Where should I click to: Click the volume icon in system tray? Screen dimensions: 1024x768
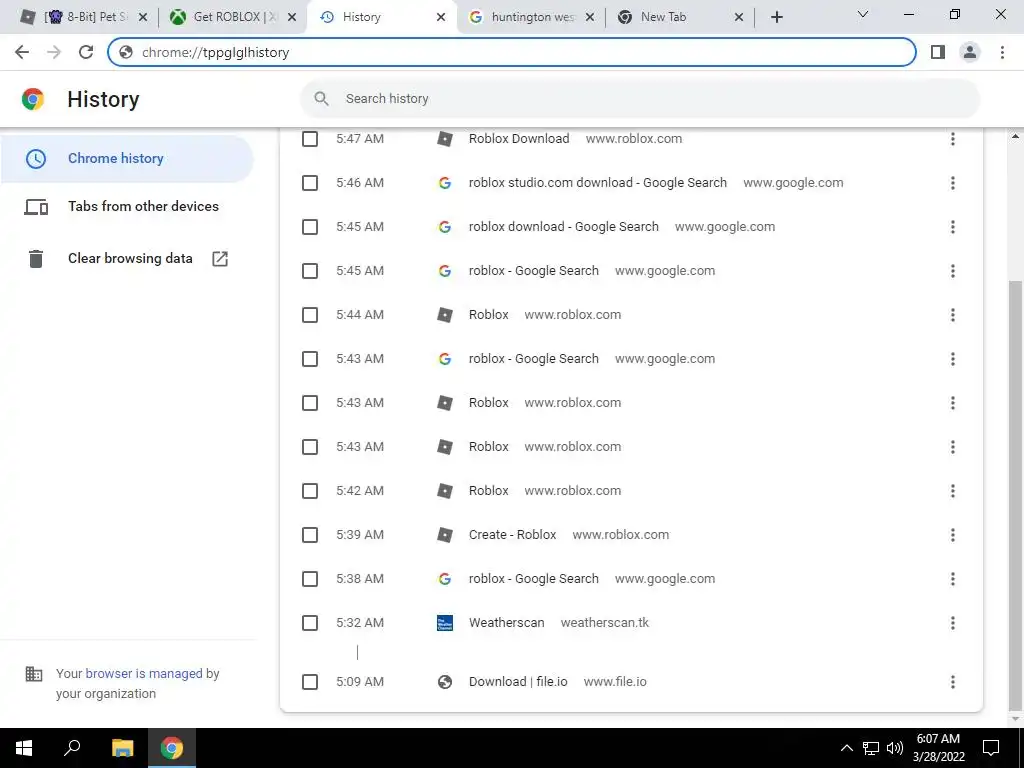(x=895, y=748)
